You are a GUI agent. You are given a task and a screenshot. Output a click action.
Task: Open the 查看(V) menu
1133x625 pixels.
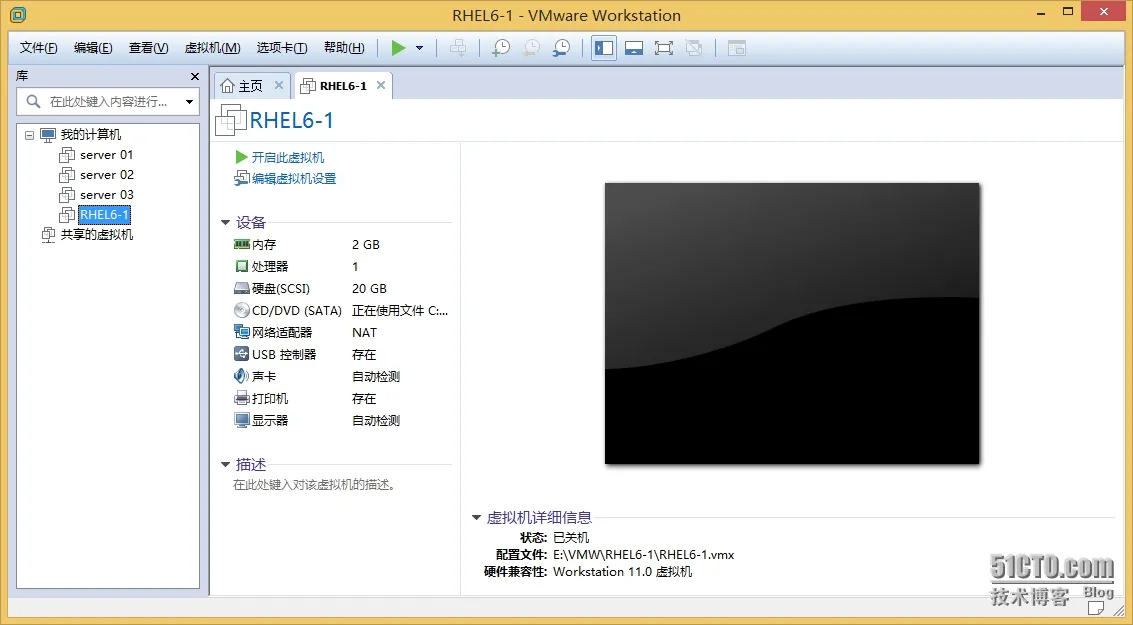tap(148, 48)
